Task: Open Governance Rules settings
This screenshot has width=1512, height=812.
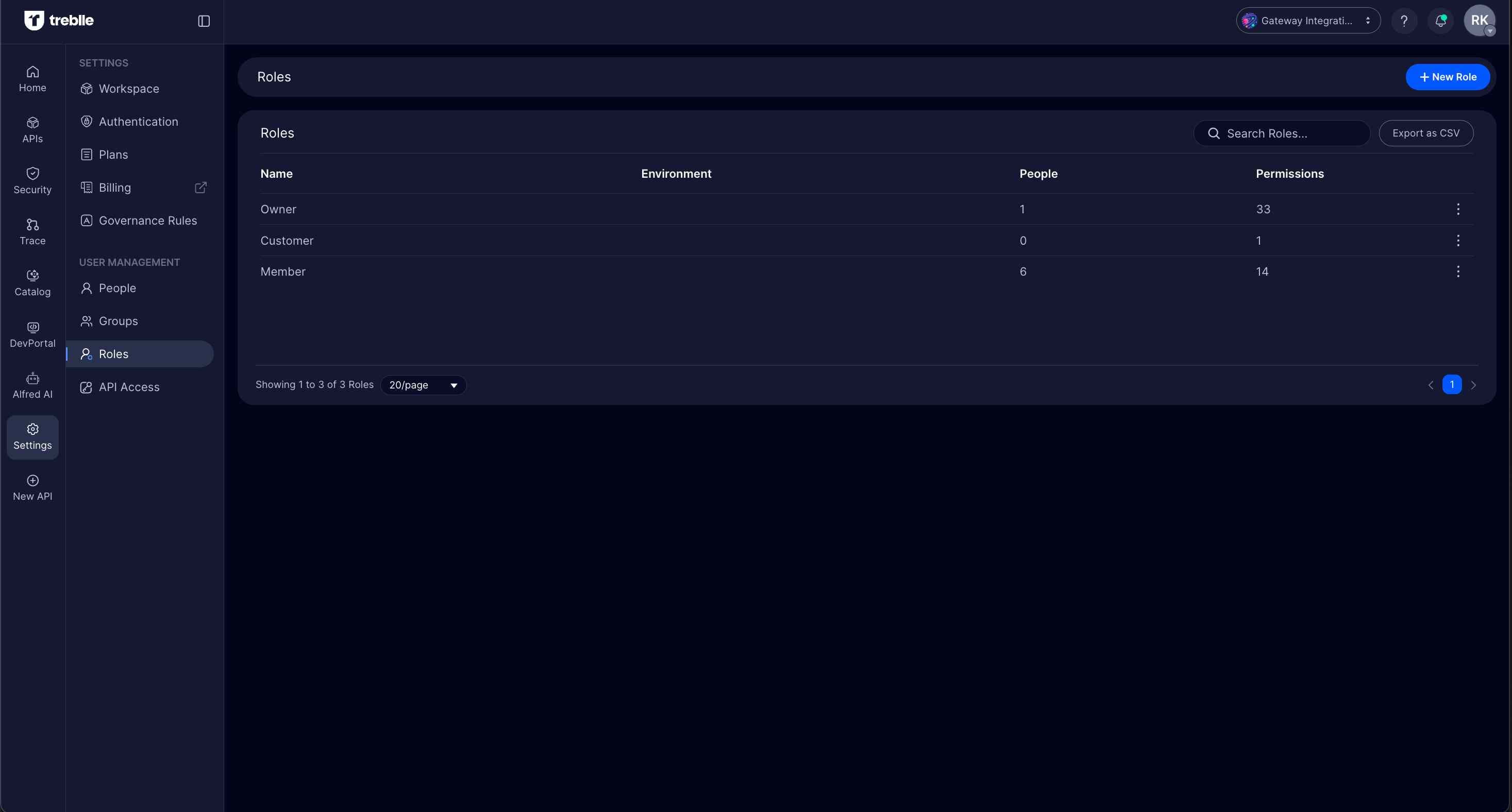Action: tap(147, 221)
